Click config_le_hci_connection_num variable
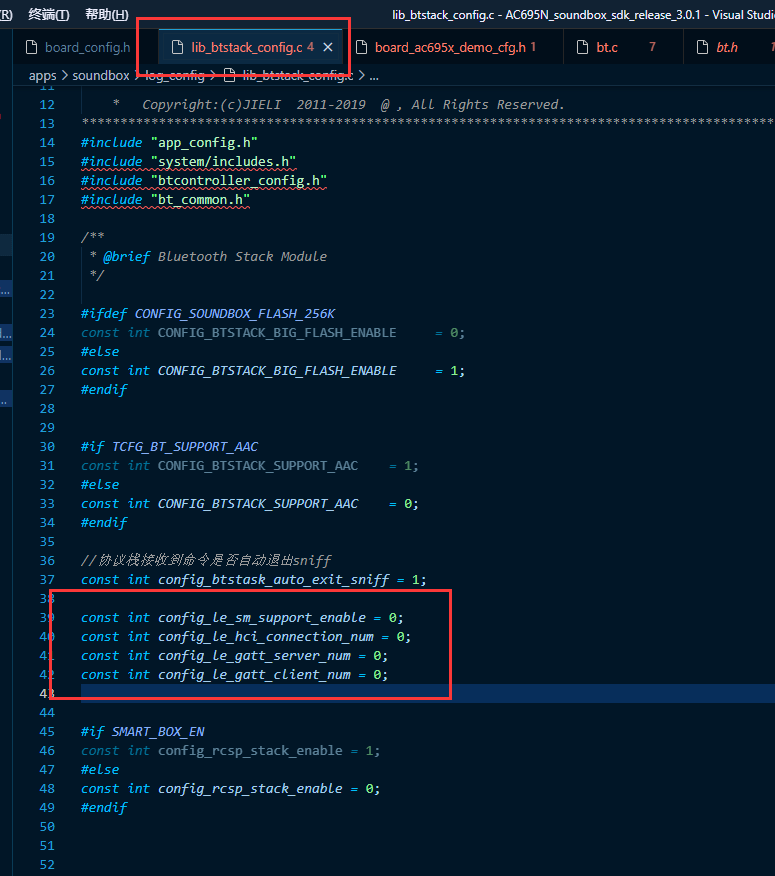 pos(265,636)
